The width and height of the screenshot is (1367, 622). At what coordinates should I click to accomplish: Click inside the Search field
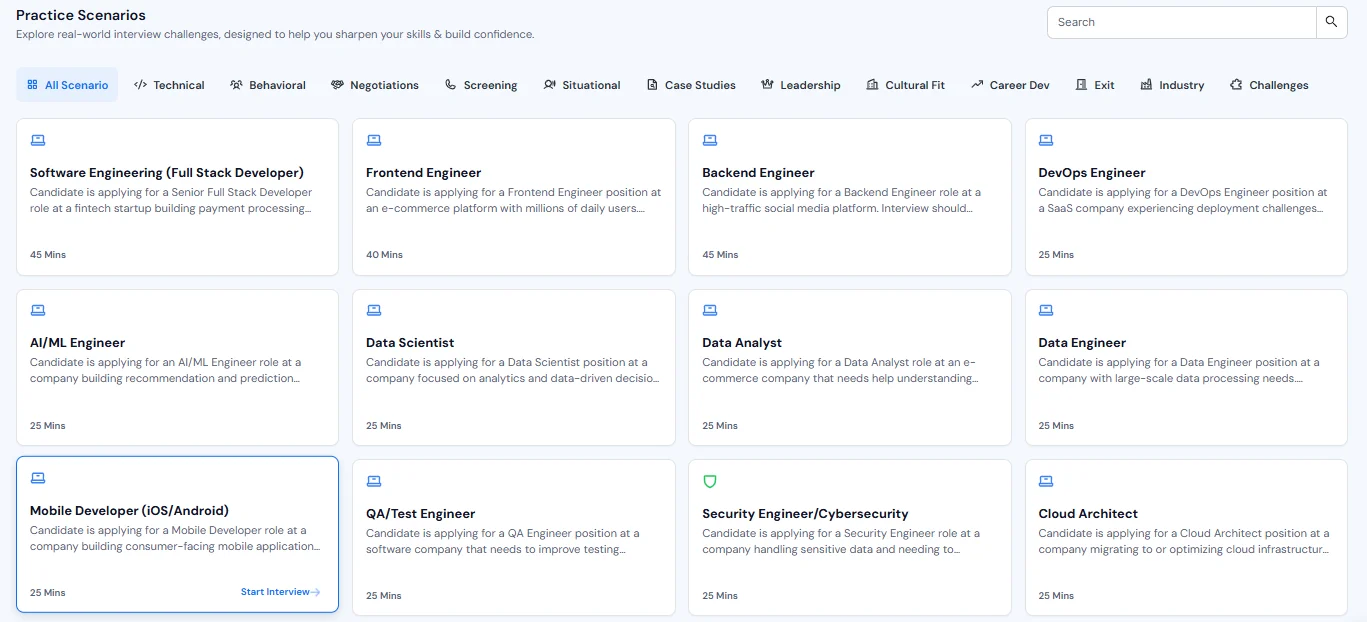(1180, 21)
